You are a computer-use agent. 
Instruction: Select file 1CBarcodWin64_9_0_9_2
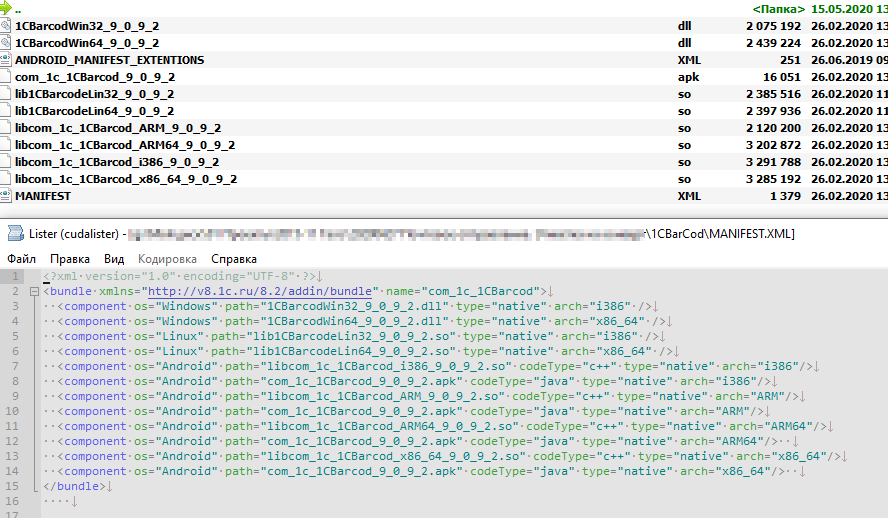(87, 43)
